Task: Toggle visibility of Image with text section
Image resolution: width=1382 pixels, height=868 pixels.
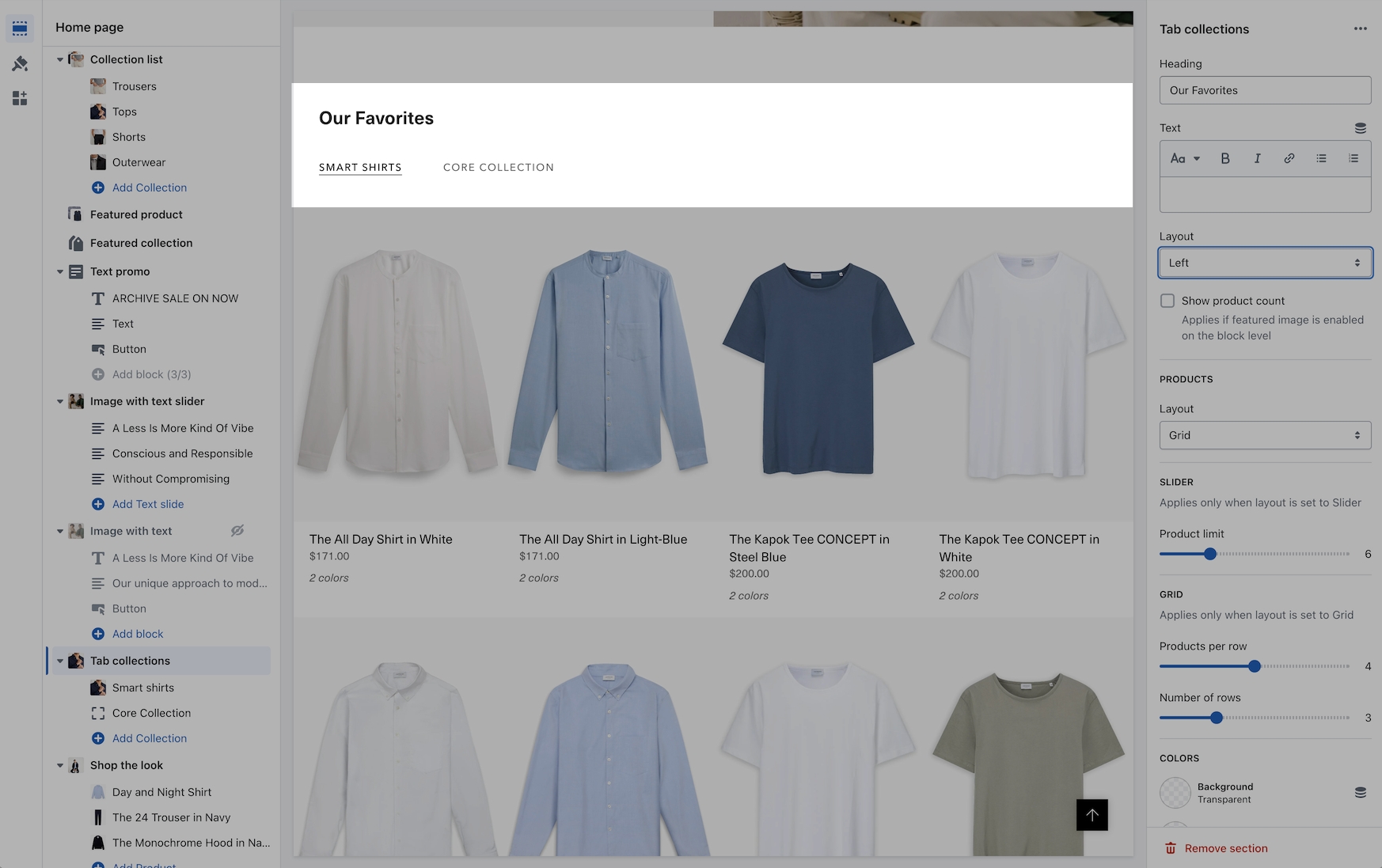Action: pos(237,531)
